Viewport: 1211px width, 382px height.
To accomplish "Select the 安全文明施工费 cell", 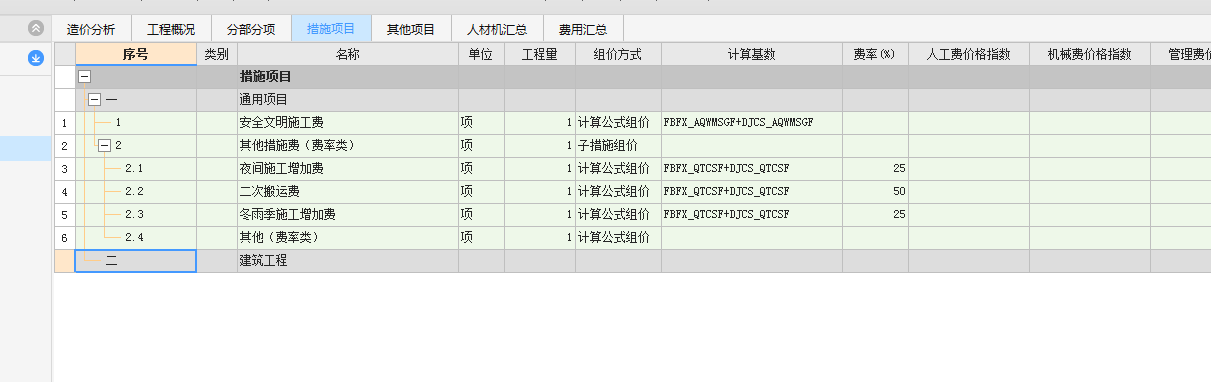I will 348,122.
